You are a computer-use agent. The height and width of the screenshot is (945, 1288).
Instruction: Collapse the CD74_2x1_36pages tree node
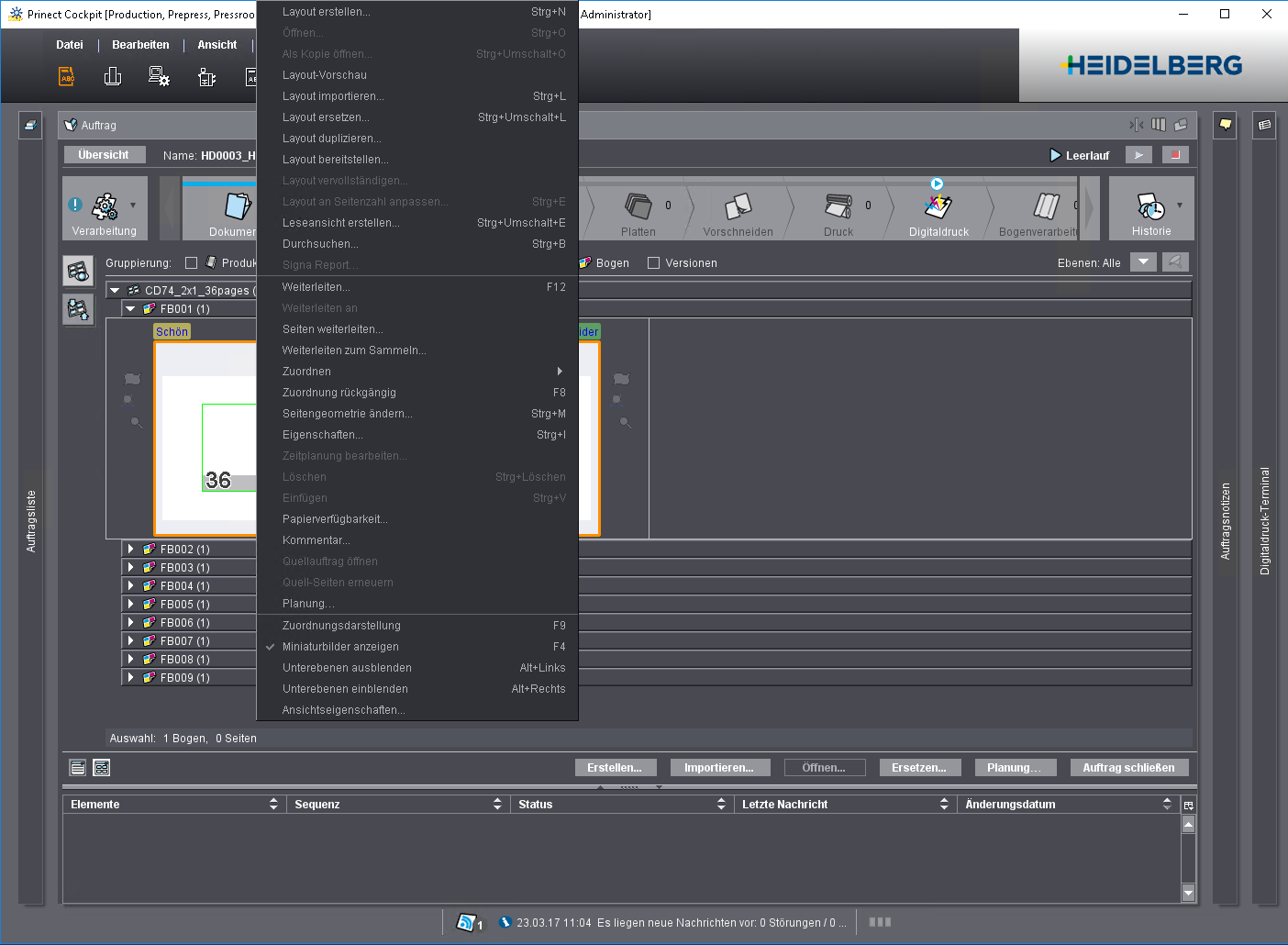click(x=115, y=291)
